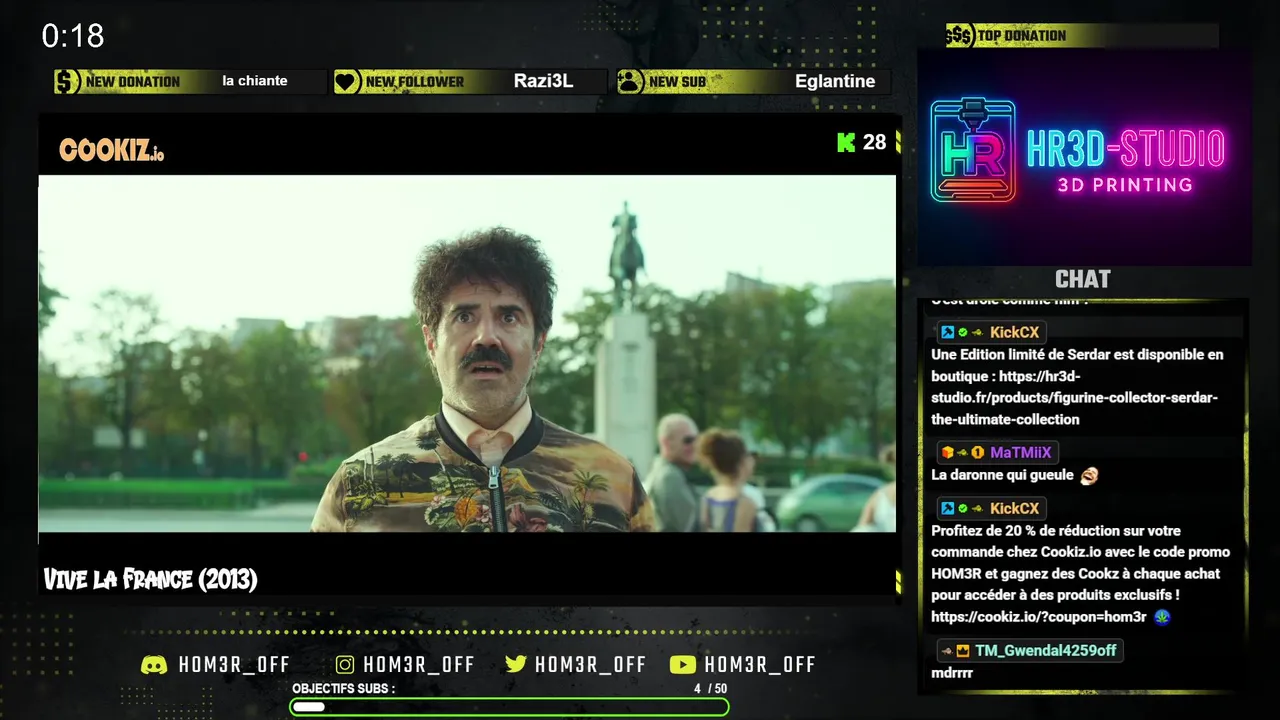1280x720 pixels.
Task: Click the Instagram icon in the socials bar
Action: tap(345, 665)
